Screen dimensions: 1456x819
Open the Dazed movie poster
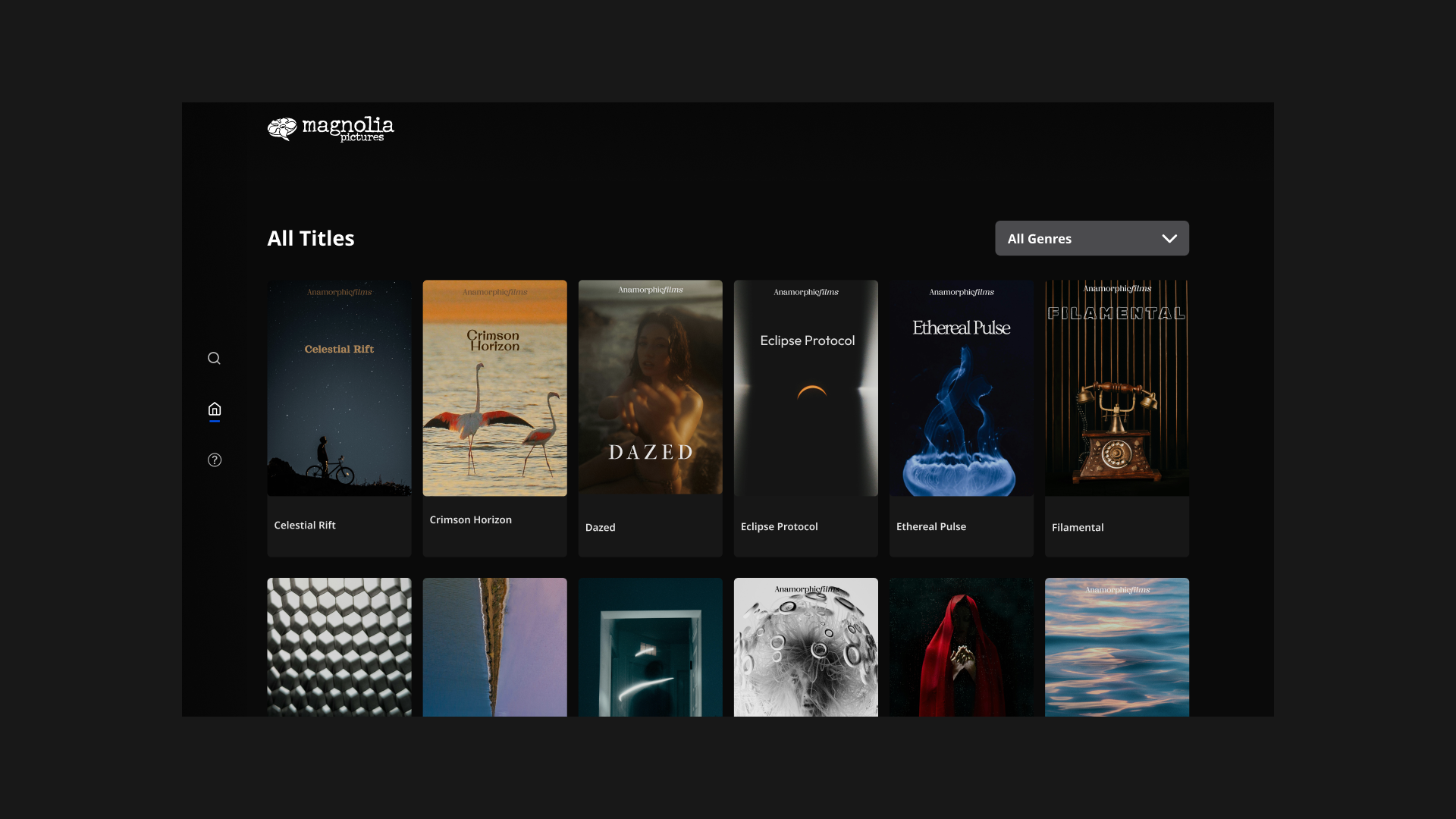[650, 387]
